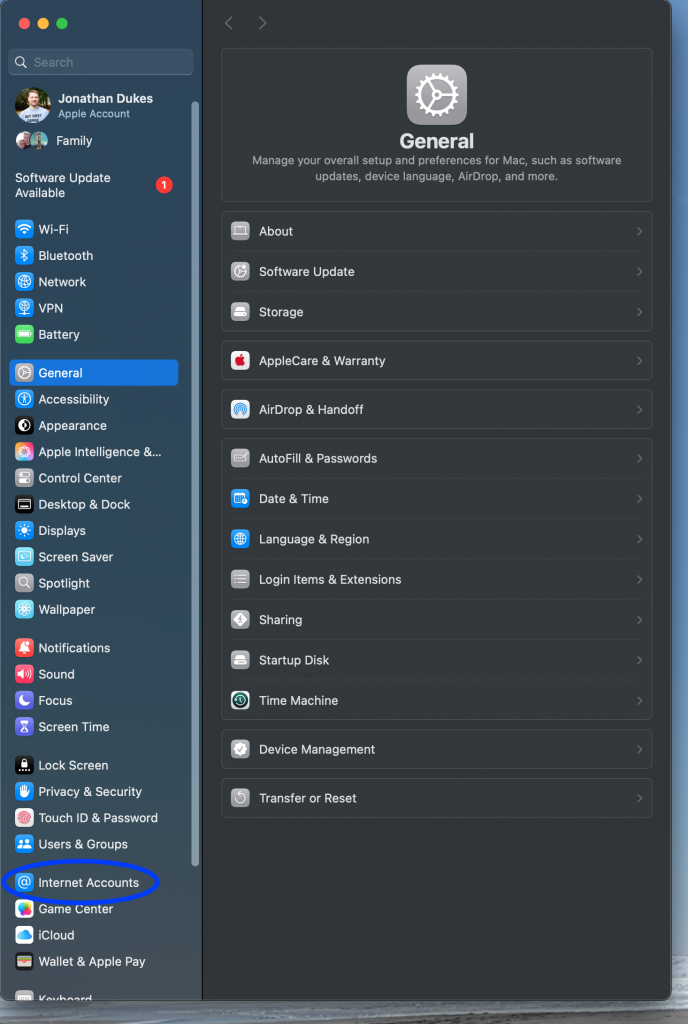
Task: Click the Device Management checkmark icon
Action: point(240,749)
